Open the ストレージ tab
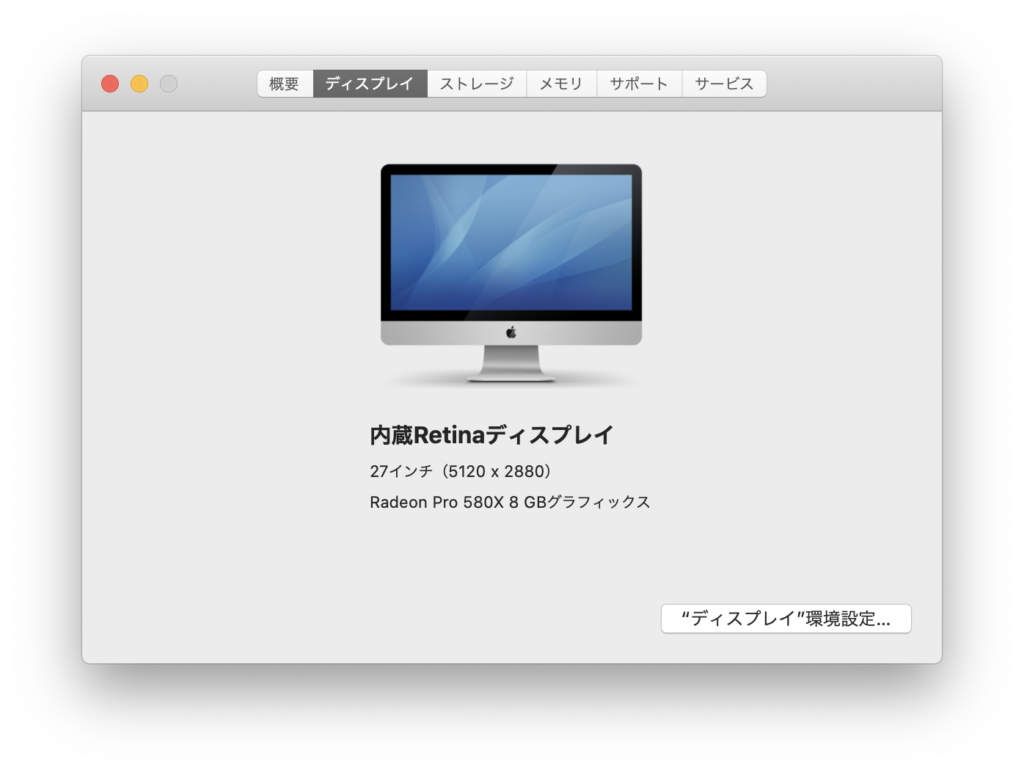Image resolution: width=1024 pixels, height=772 pixels. pyautogui.click(x=477, y=84)
